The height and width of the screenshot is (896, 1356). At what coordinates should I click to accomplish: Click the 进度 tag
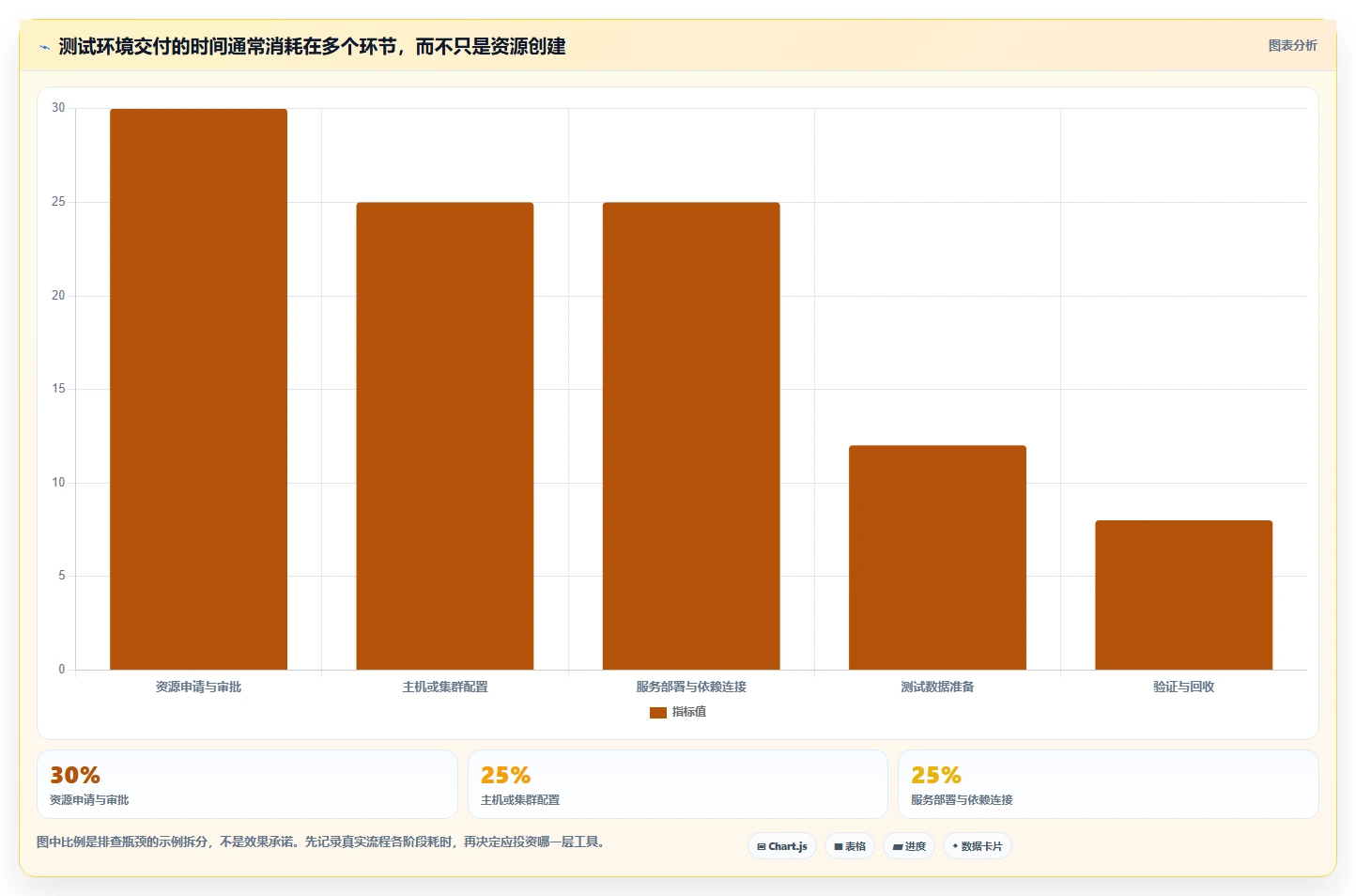click(x=909, y=846)
